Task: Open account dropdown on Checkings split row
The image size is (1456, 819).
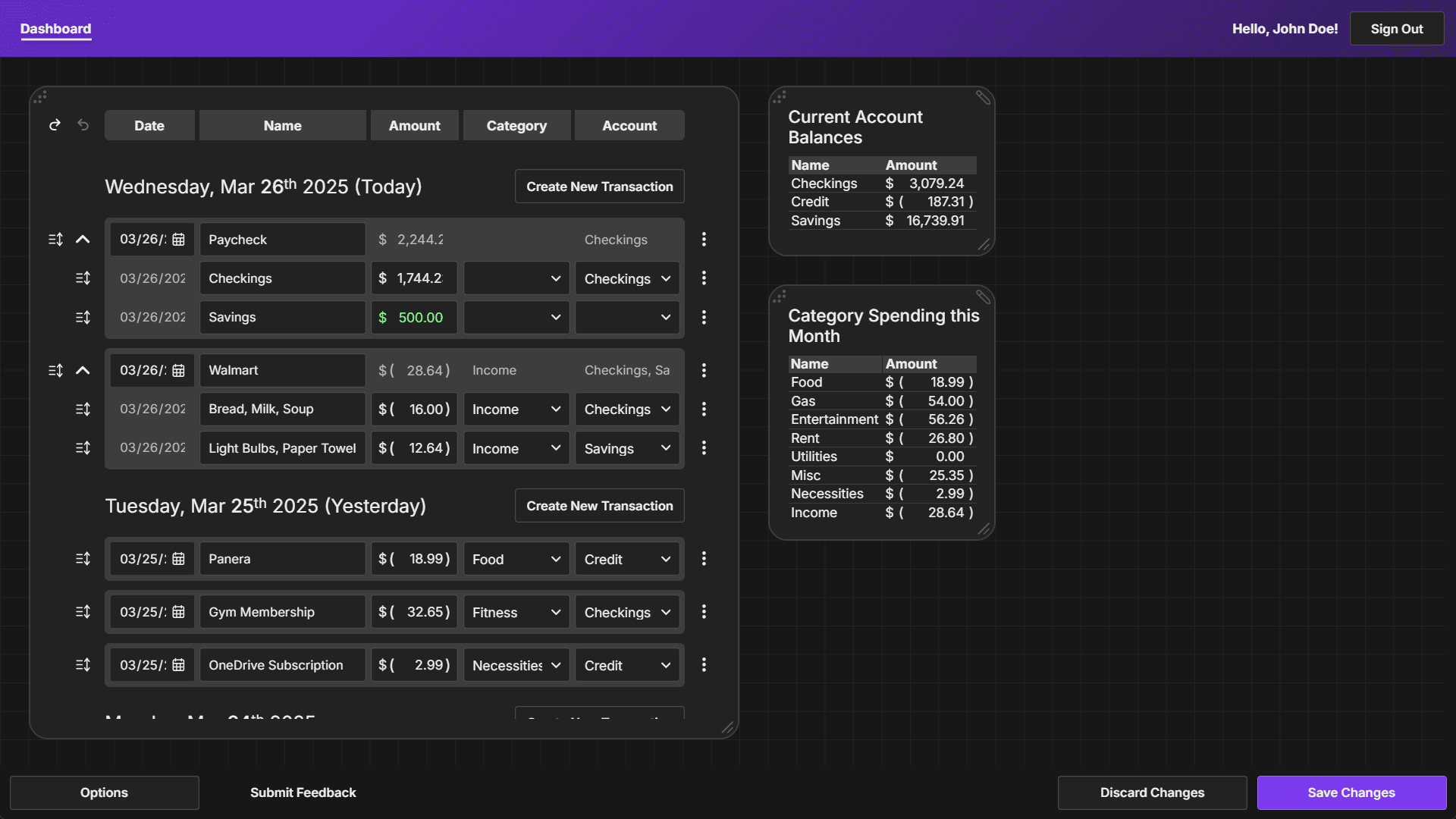Action: (627, 278)
